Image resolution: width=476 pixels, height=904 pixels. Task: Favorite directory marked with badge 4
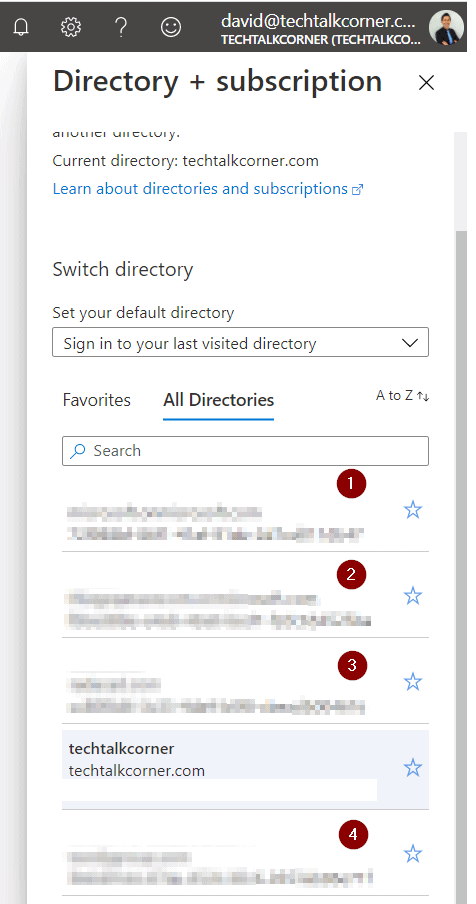pyautogui.click(x=413, y=854)
